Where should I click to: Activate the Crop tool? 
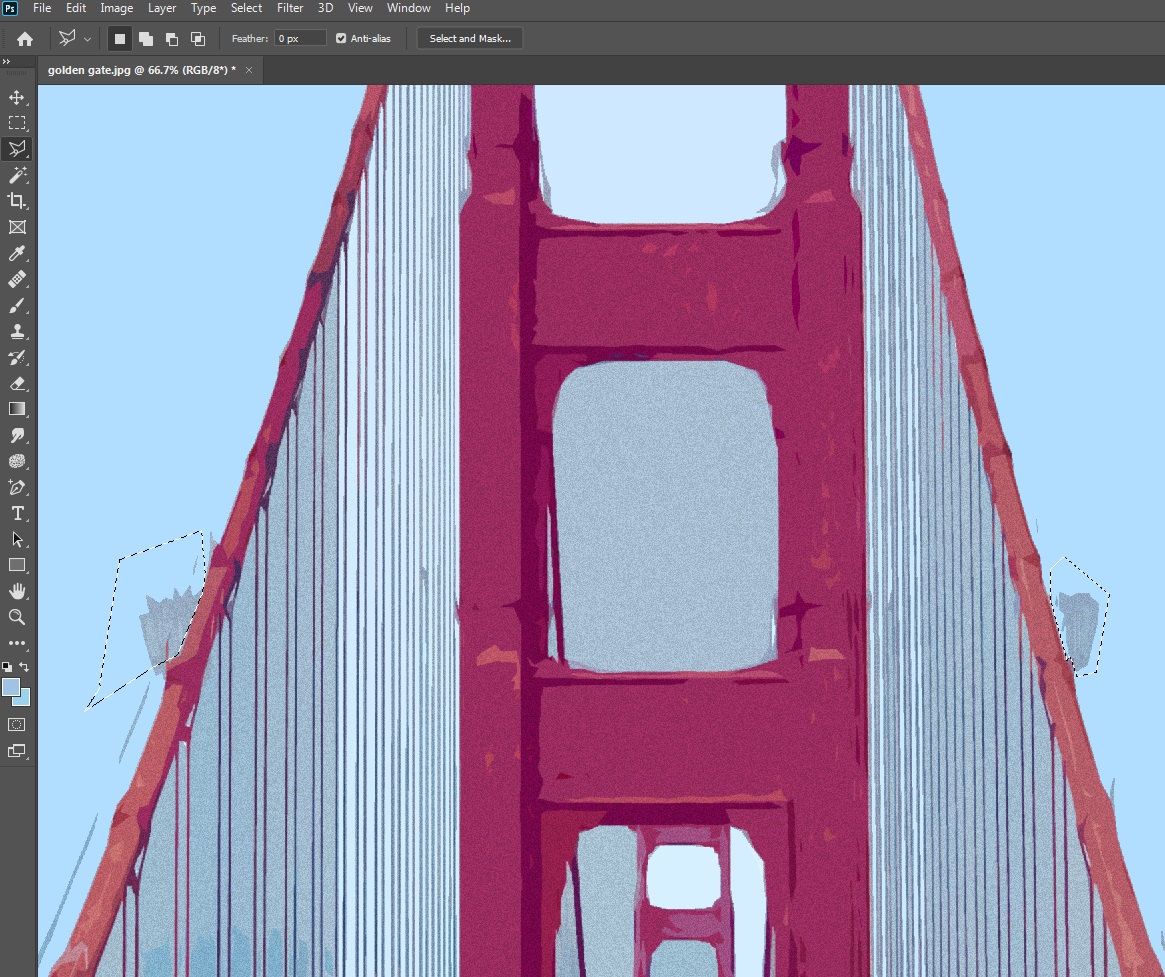17,201
